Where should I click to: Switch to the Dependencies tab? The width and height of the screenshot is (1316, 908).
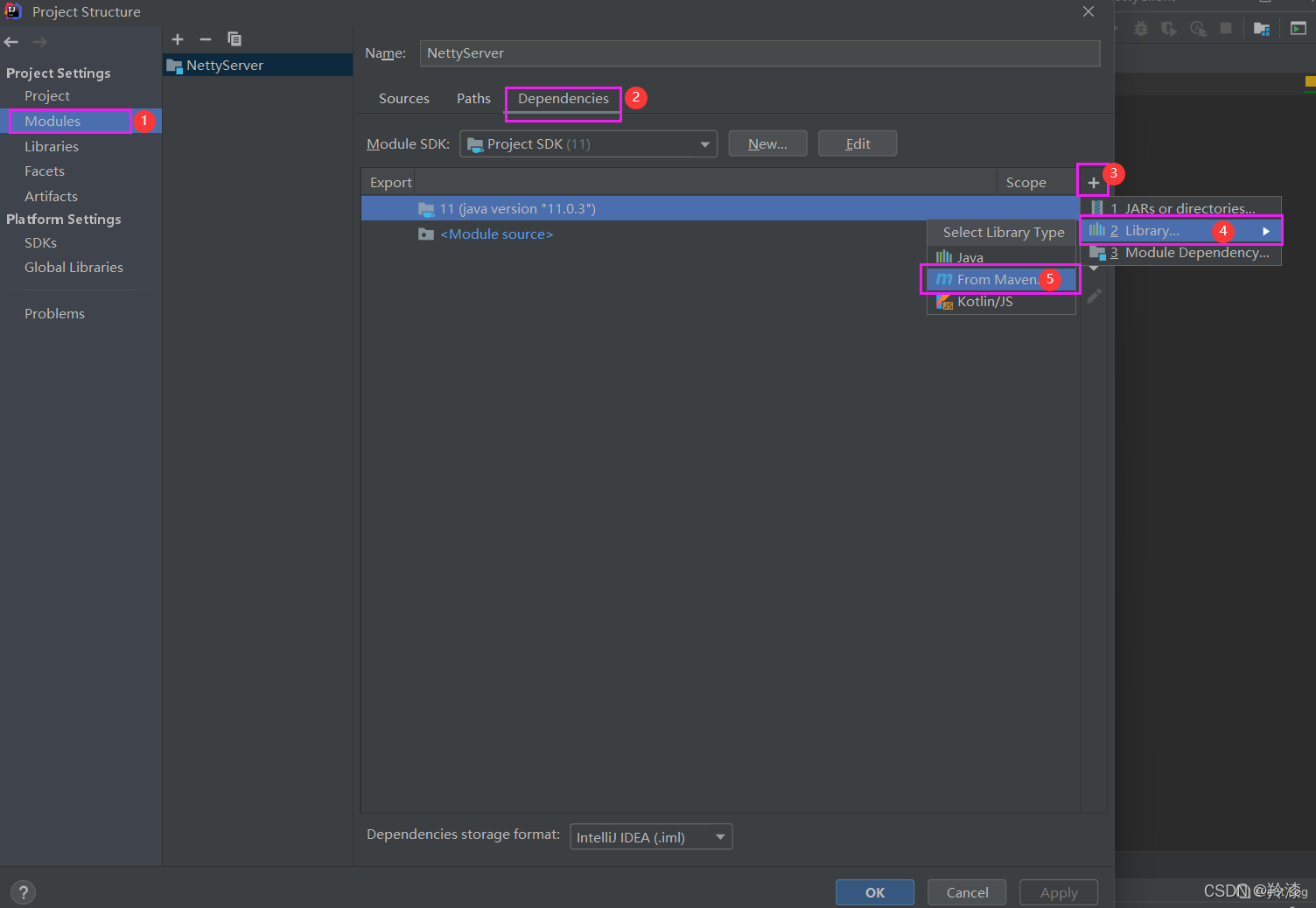tap(563, 99)
